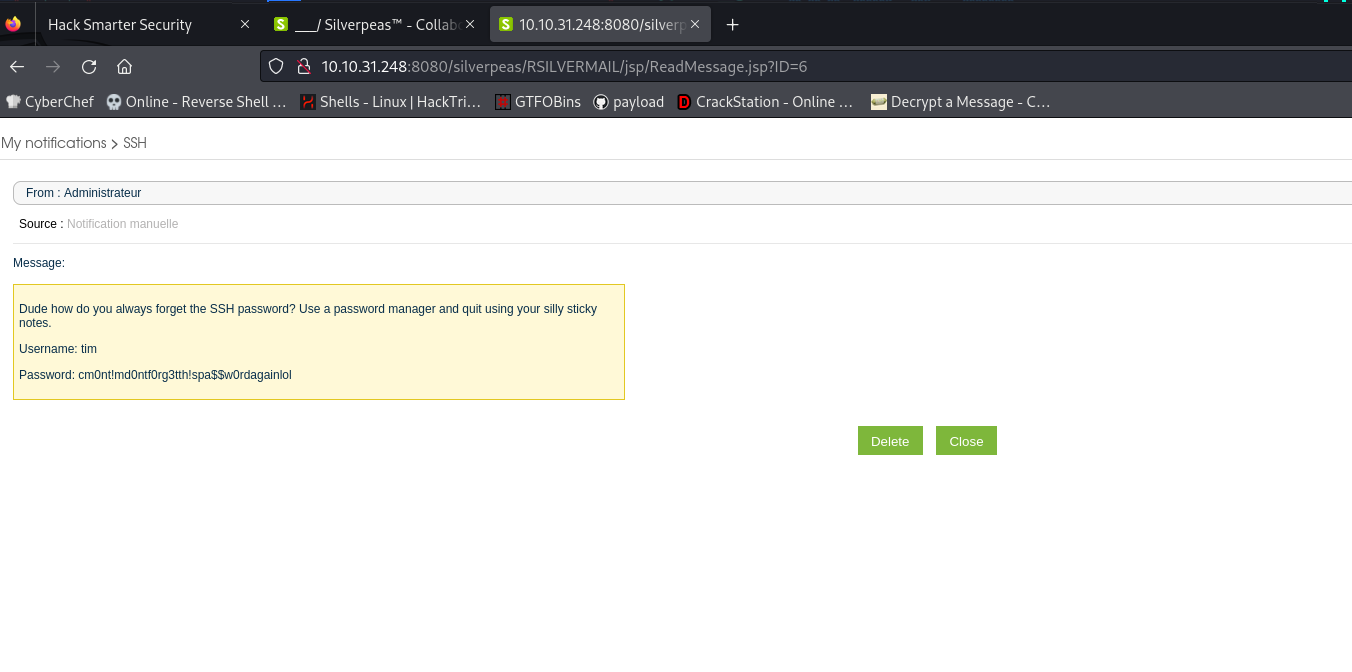
Task: Open the CyberChef bookmark
Action: coord(50,102)
